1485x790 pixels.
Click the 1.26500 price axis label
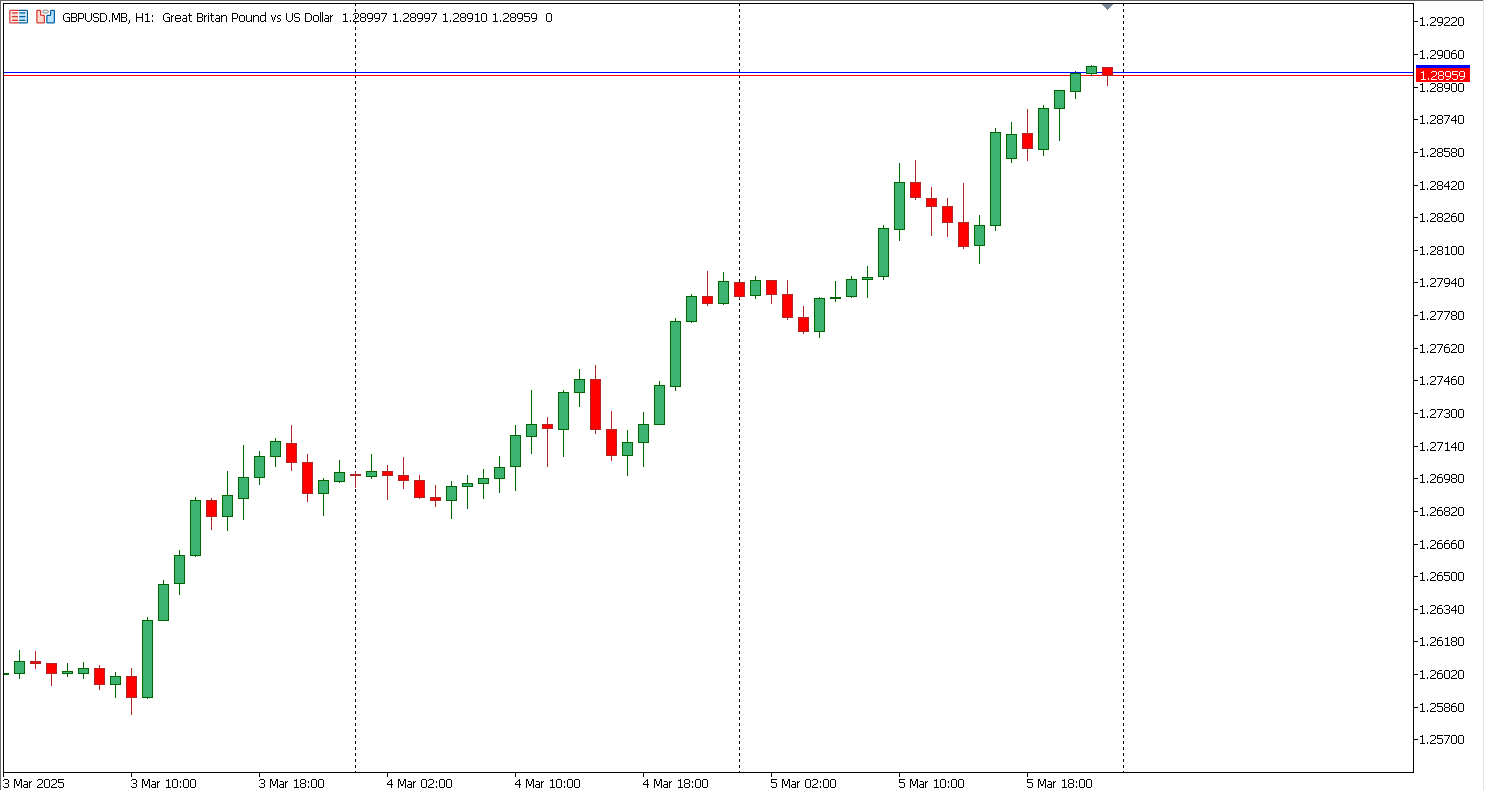[1441, 577]
